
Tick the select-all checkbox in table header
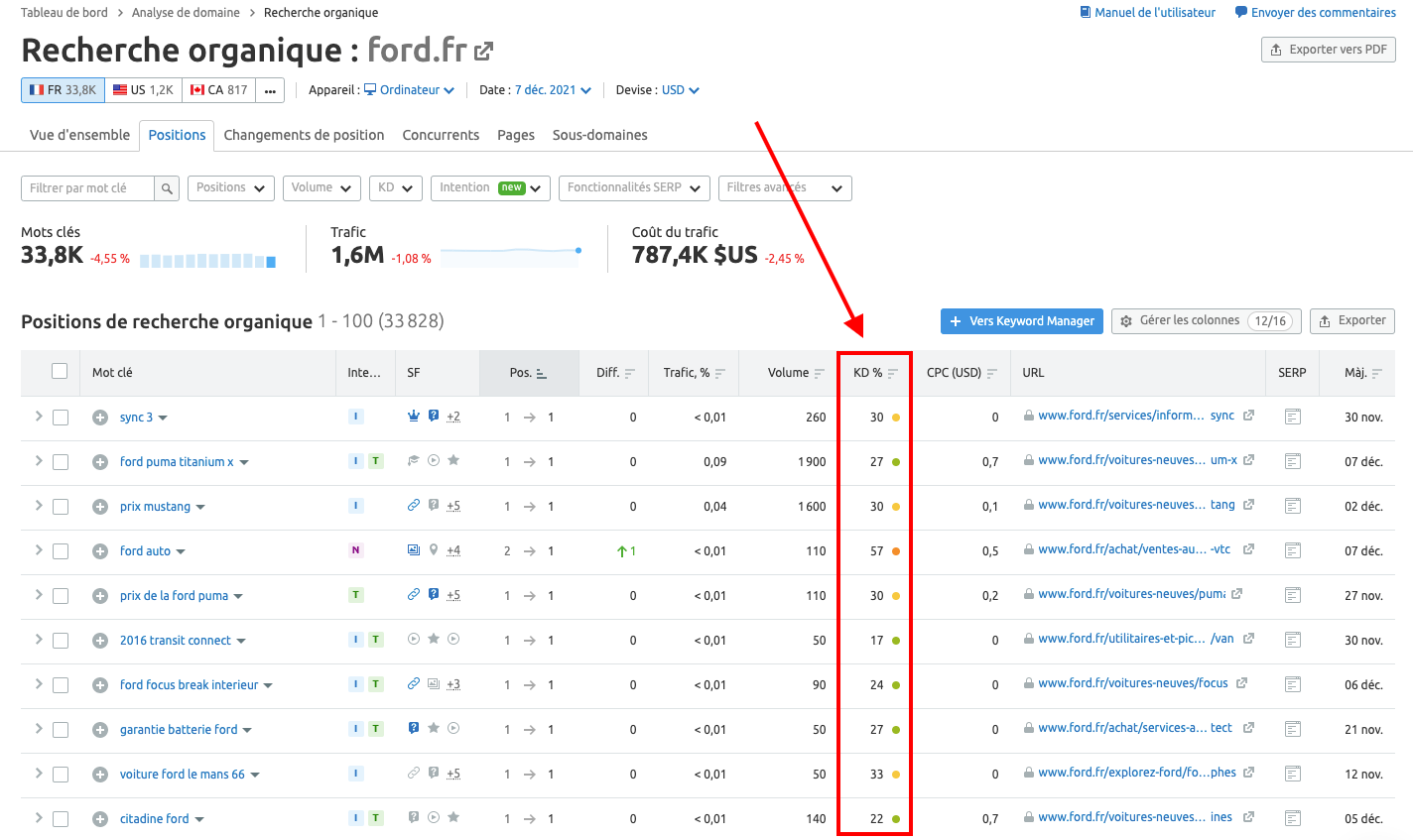tap(60, 371)
